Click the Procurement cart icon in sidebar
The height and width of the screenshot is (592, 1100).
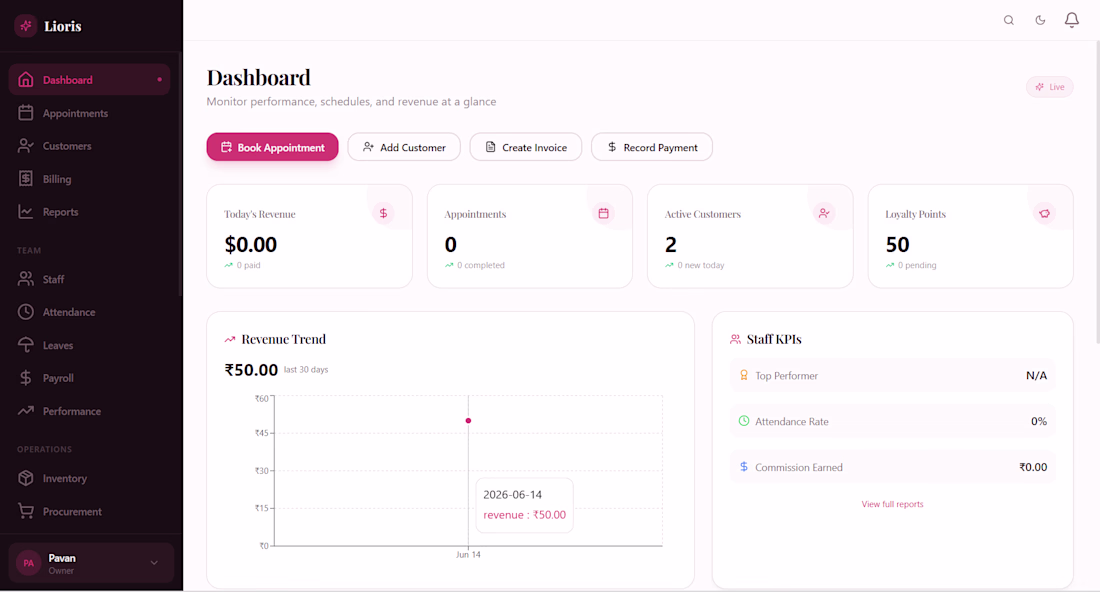tap(26, 511)
